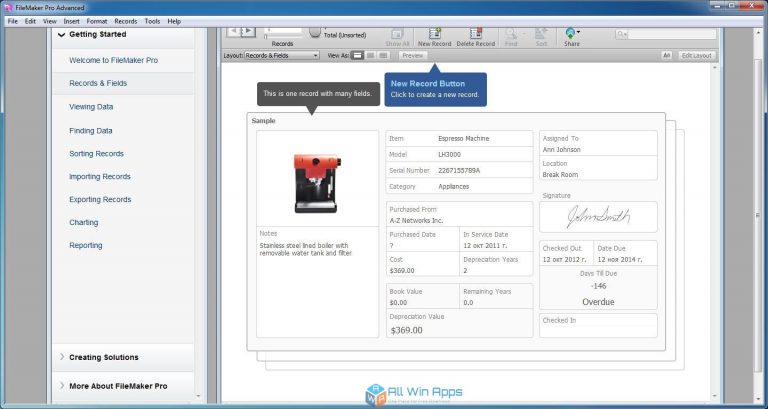Click the Share toolbar icon

pyautogui.click(x=570, y=33)
